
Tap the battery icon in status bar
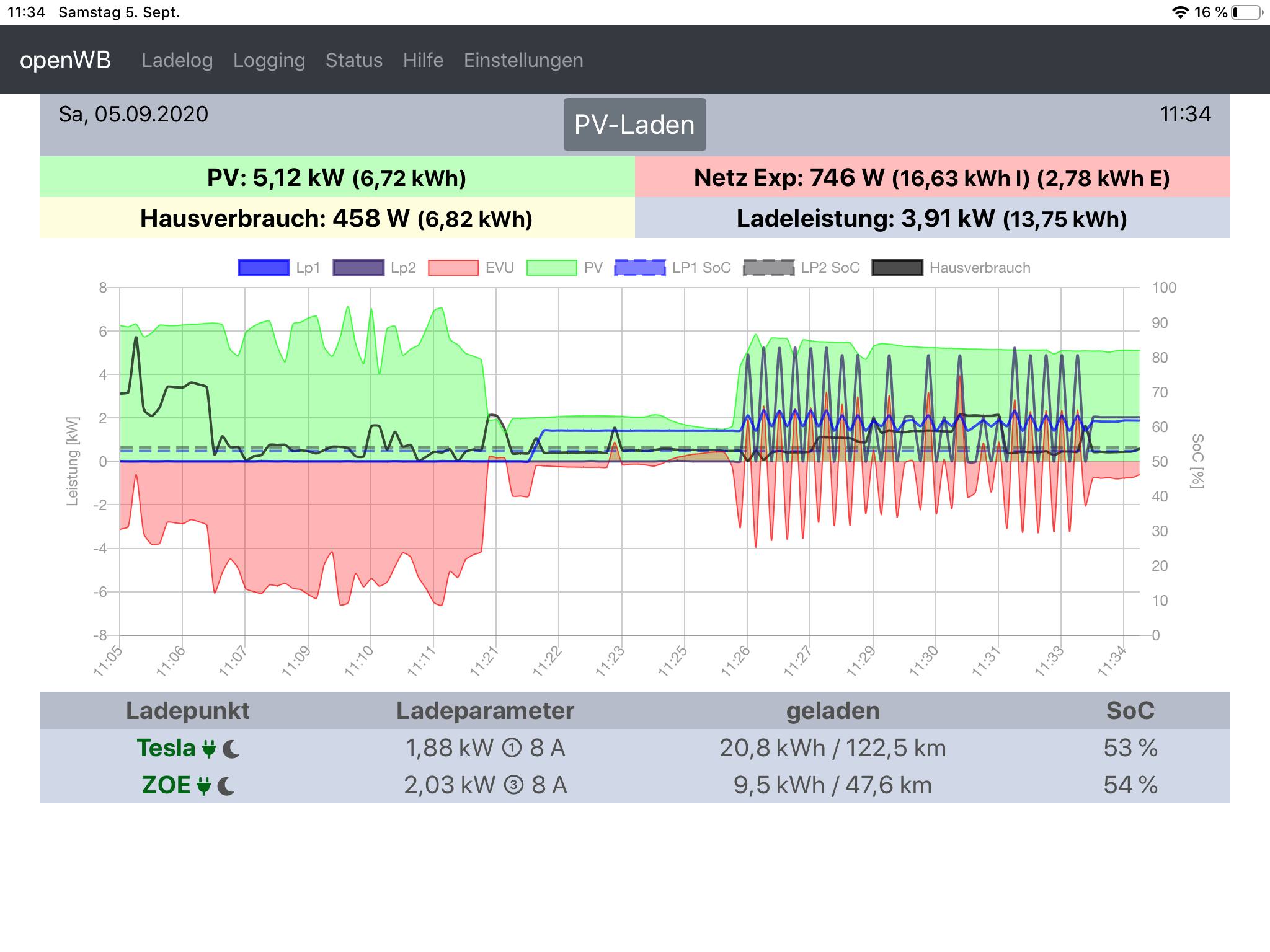(1247, 12)
